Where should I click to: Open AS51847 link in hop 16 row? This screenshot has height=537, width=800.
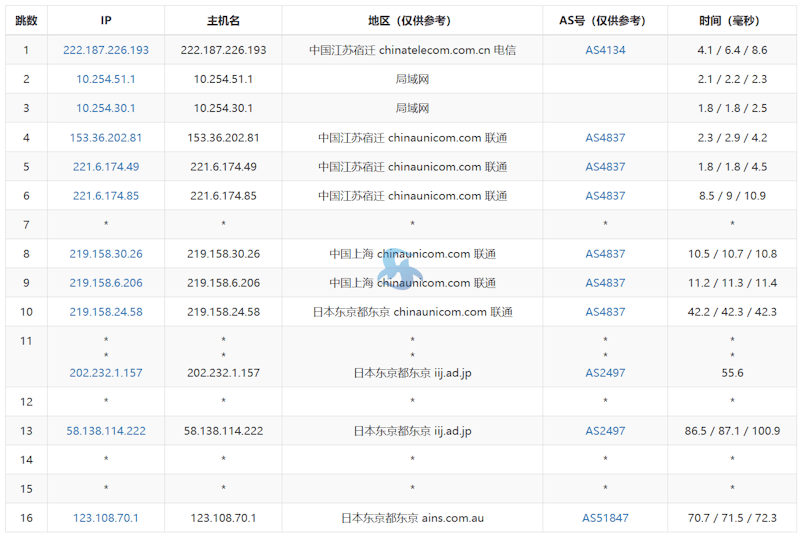tap(605, 518)
